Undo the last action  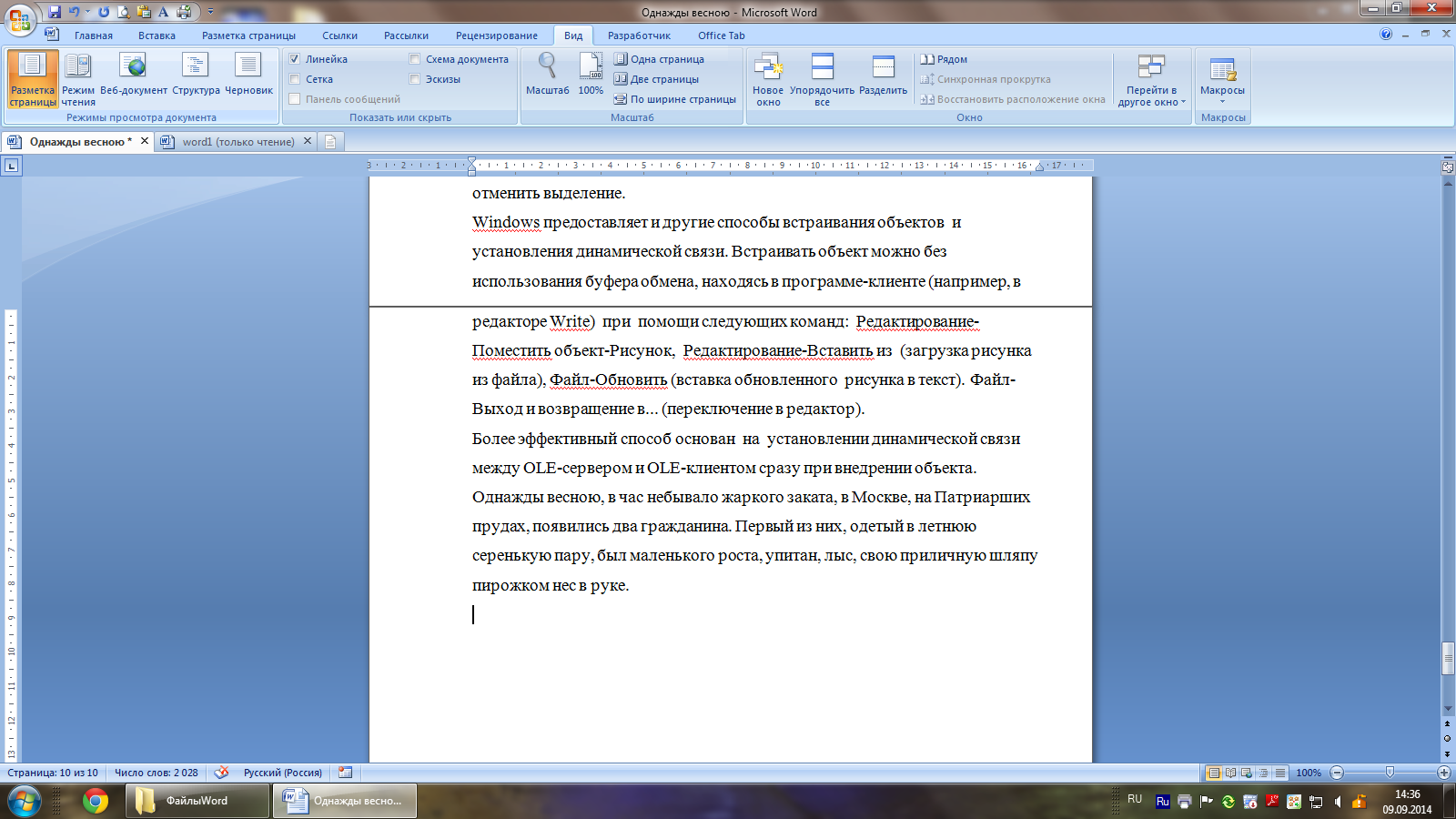pos(74,12)
